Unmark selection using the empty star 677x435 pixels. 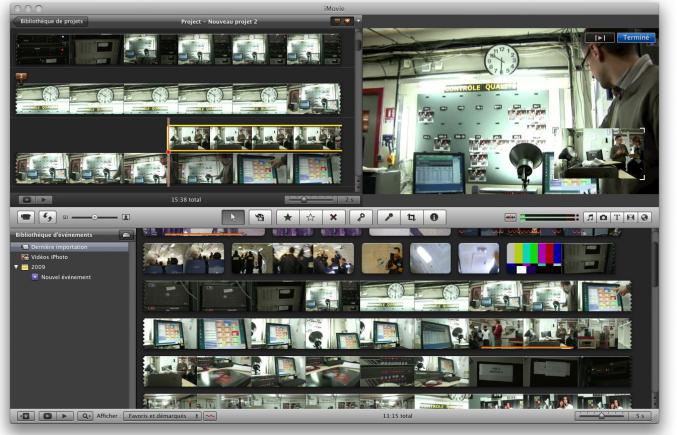310,218
